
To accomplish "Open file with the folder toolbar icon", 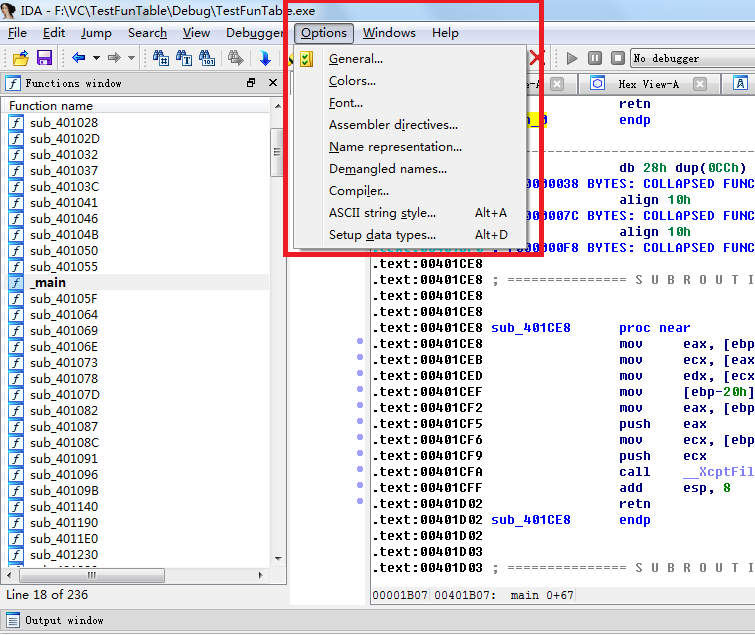I will (x=20, y=58).
